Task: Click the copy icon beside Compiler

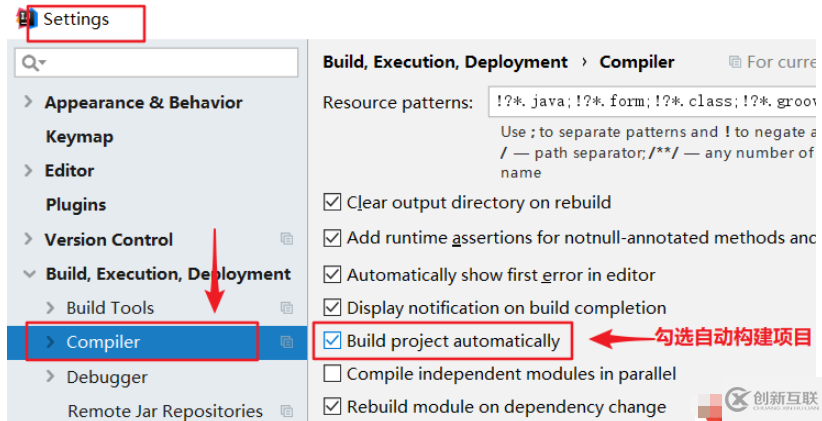Action: [x=287, y=342]
